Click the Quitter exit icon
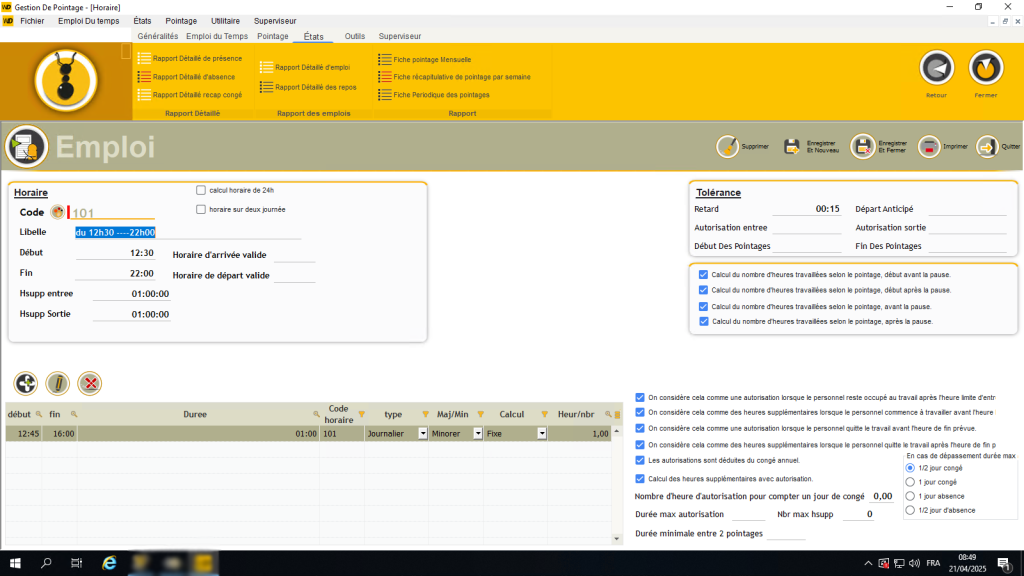Viewport: 1024px width, 576px height. coord(987,146)
